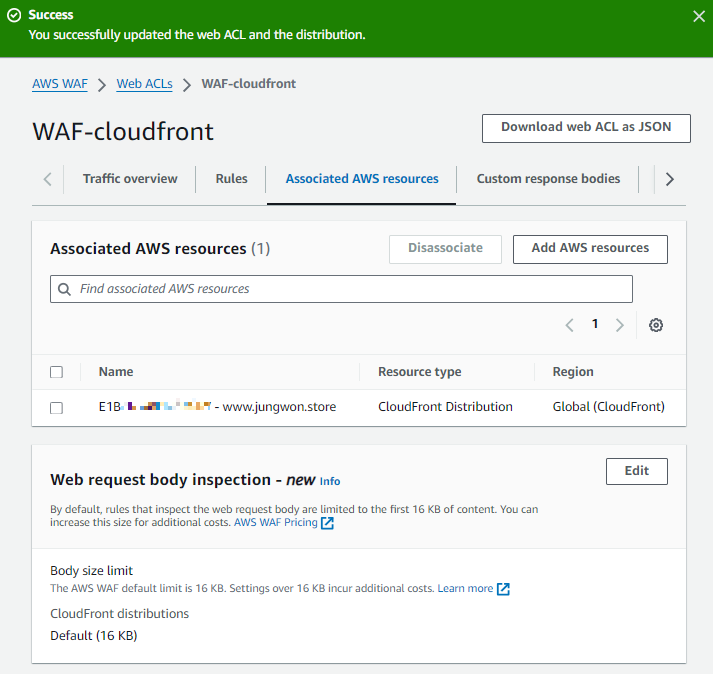Screen dimensions: 713x674
Task: Select page number 1 in pagination
Action: coord(595,324)
